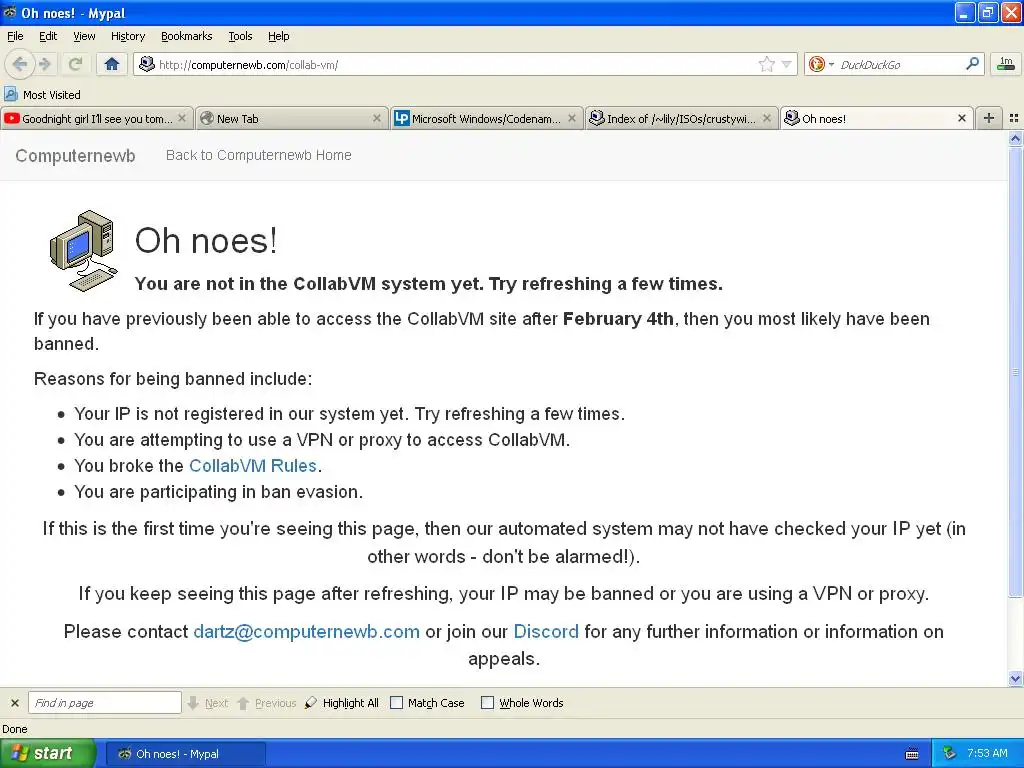Toggle Highlight All in the find bar
Image resolution: width=1024 pixels, height=768 pixels.
[x=342, y=703]
